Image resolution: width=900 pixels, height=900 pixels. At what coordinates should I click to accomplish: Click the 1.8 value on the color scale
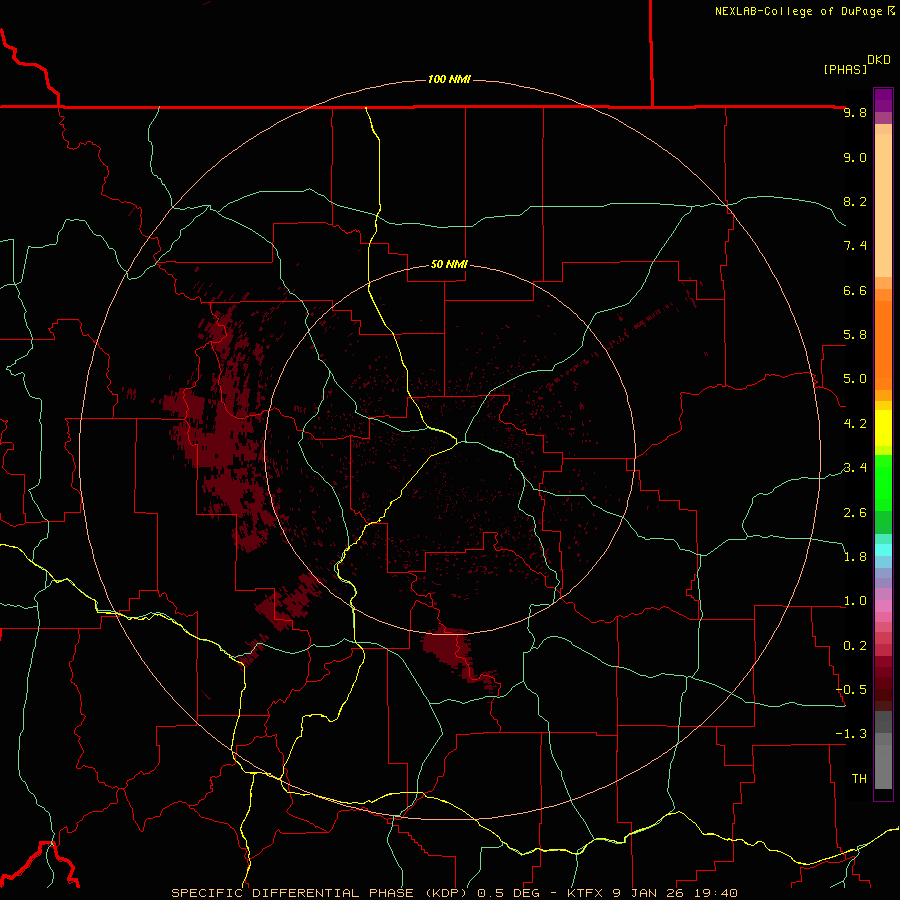[x=855, y=557]
